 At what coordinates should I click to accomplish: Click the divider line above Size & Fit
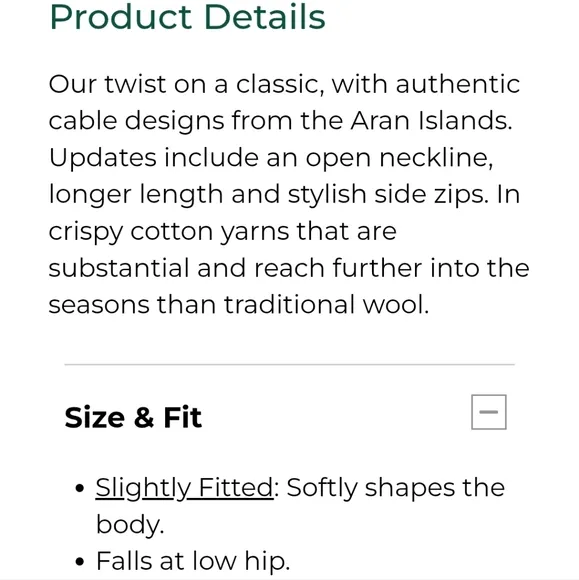tap(289, 364)
